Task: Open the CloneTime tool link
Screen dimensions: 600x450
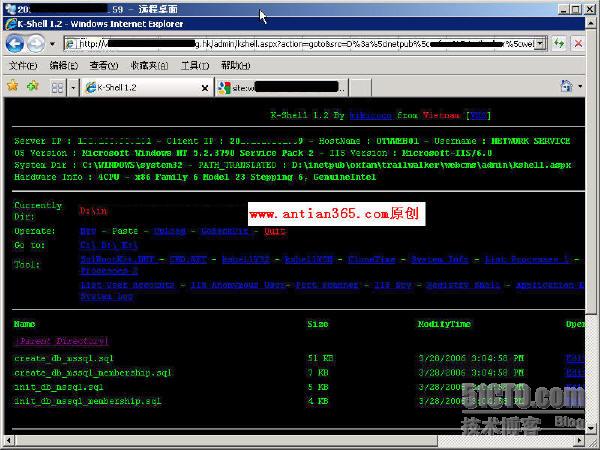Action: tap(372, 260)
